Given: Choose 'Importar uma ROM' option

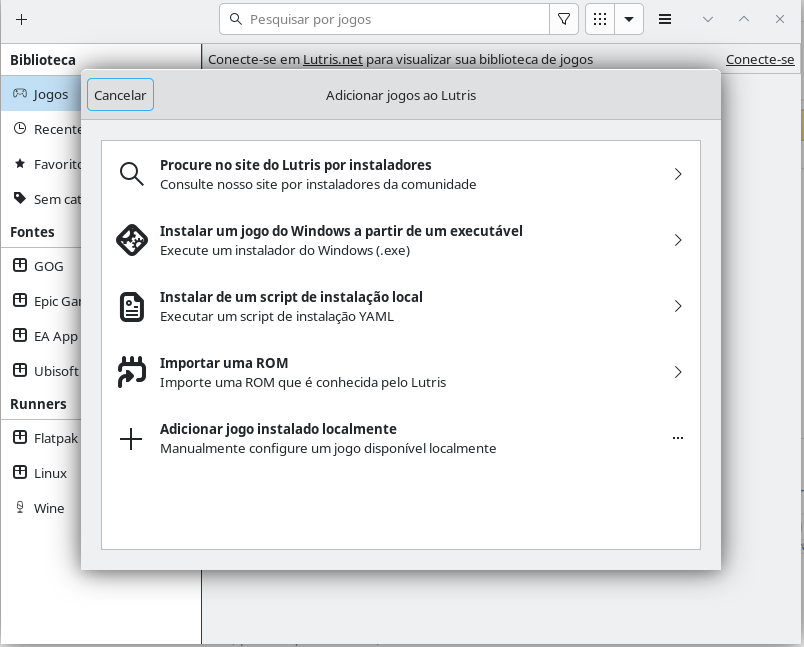Looking at the screenshot, I should pos(401,372).
